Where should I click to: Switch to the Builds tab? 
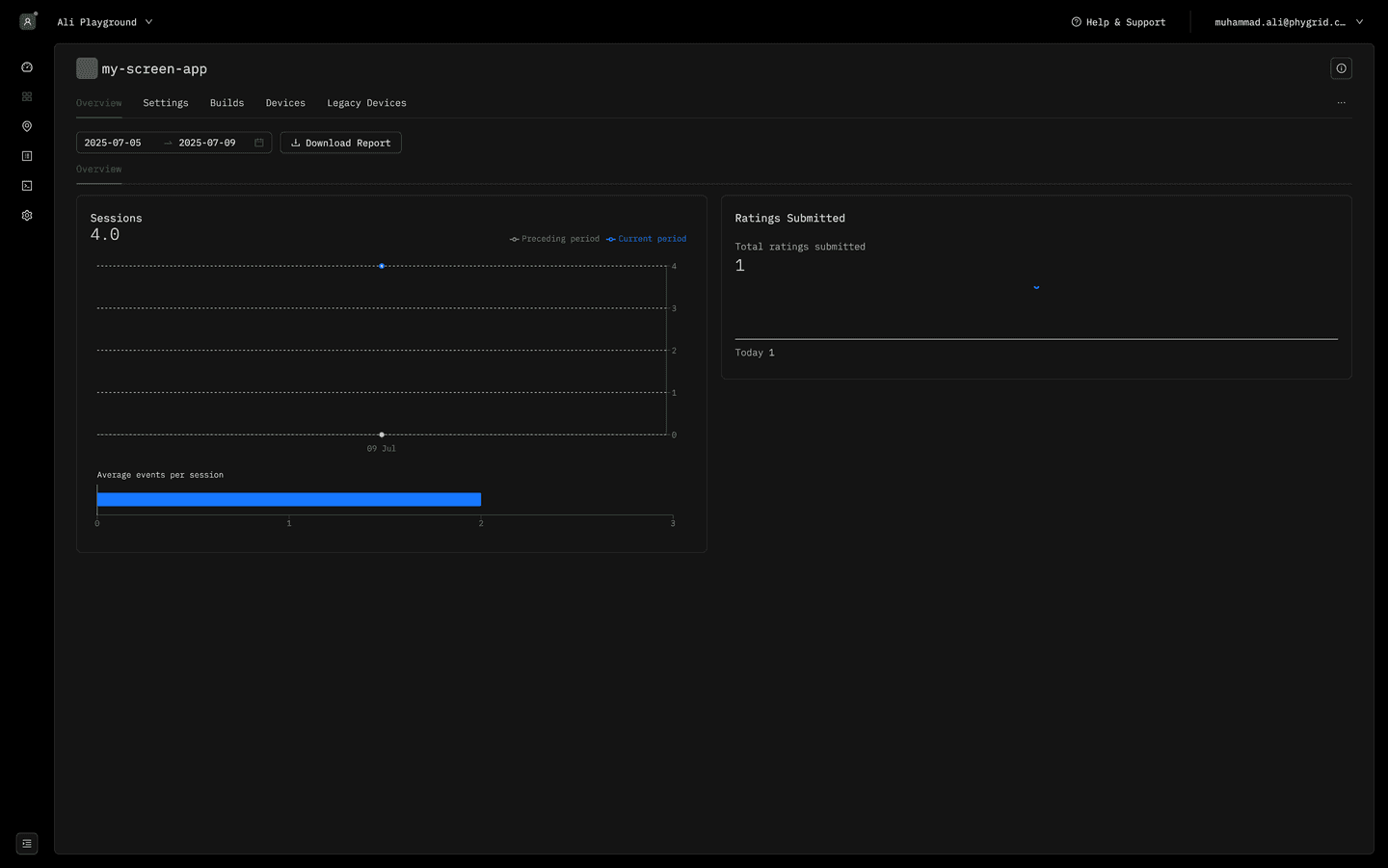(227, 102)
